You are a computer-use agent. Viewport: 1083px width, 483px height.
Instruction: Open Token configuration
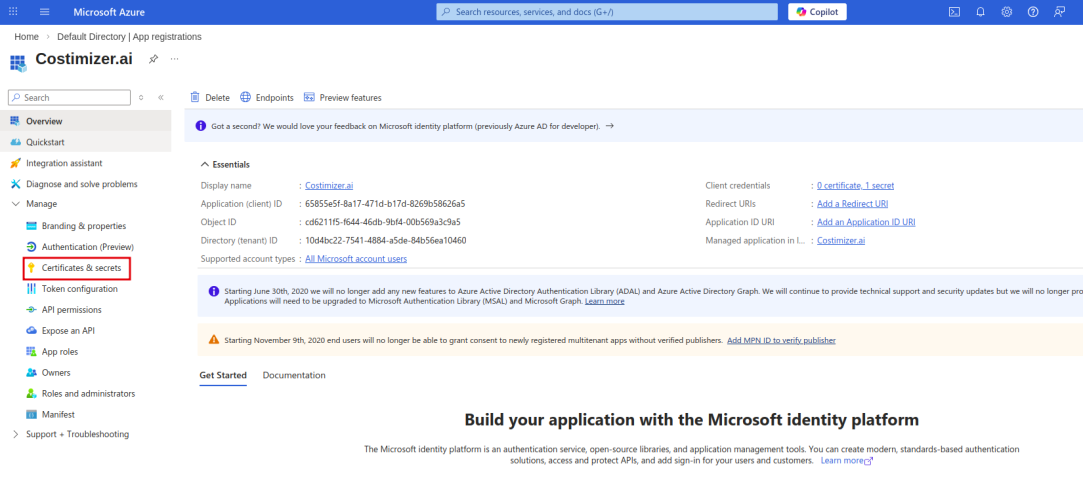tap(79, 289)
